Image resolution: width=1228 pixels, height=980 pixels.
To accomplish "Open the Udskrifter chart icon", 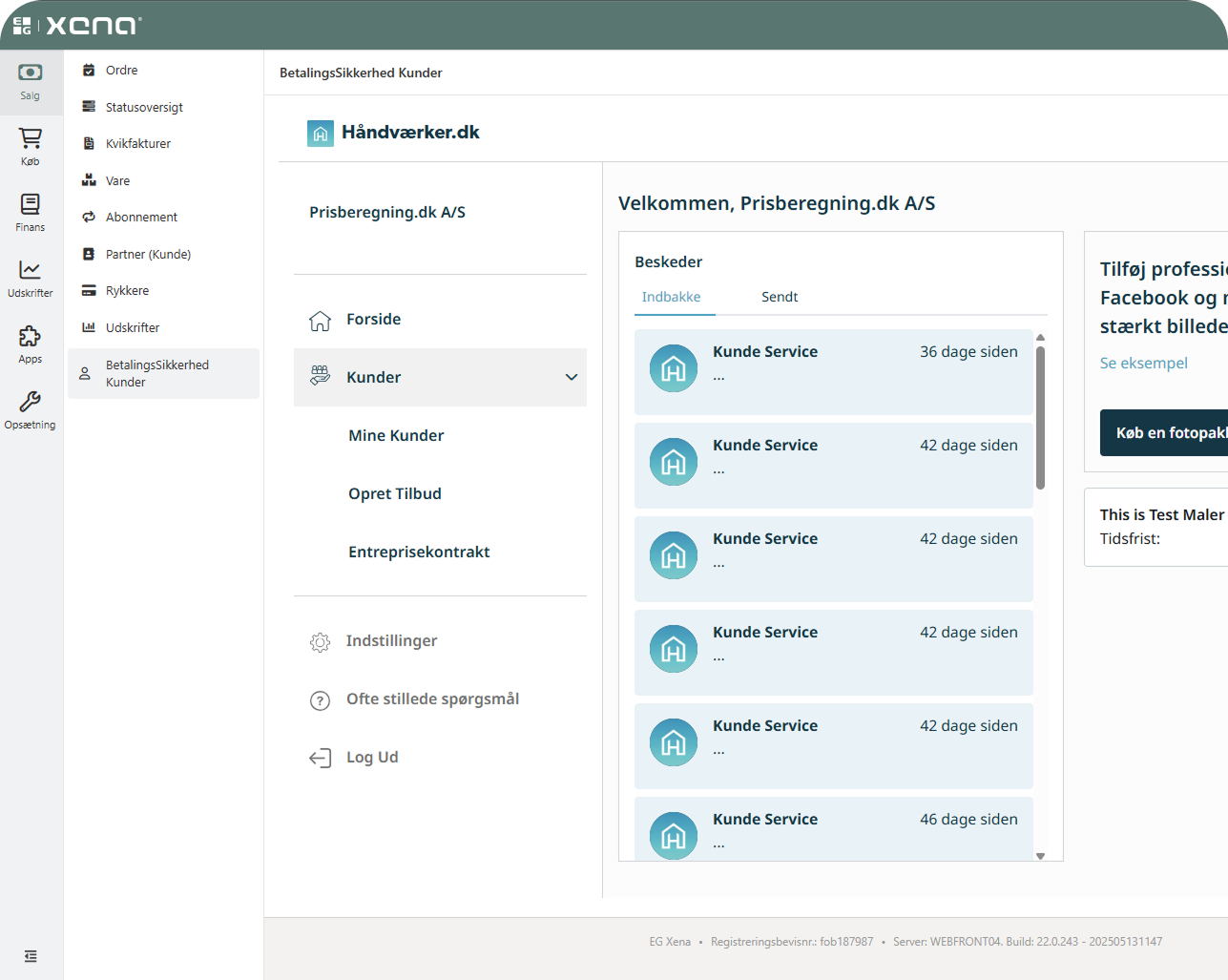I will click(31, 271).
